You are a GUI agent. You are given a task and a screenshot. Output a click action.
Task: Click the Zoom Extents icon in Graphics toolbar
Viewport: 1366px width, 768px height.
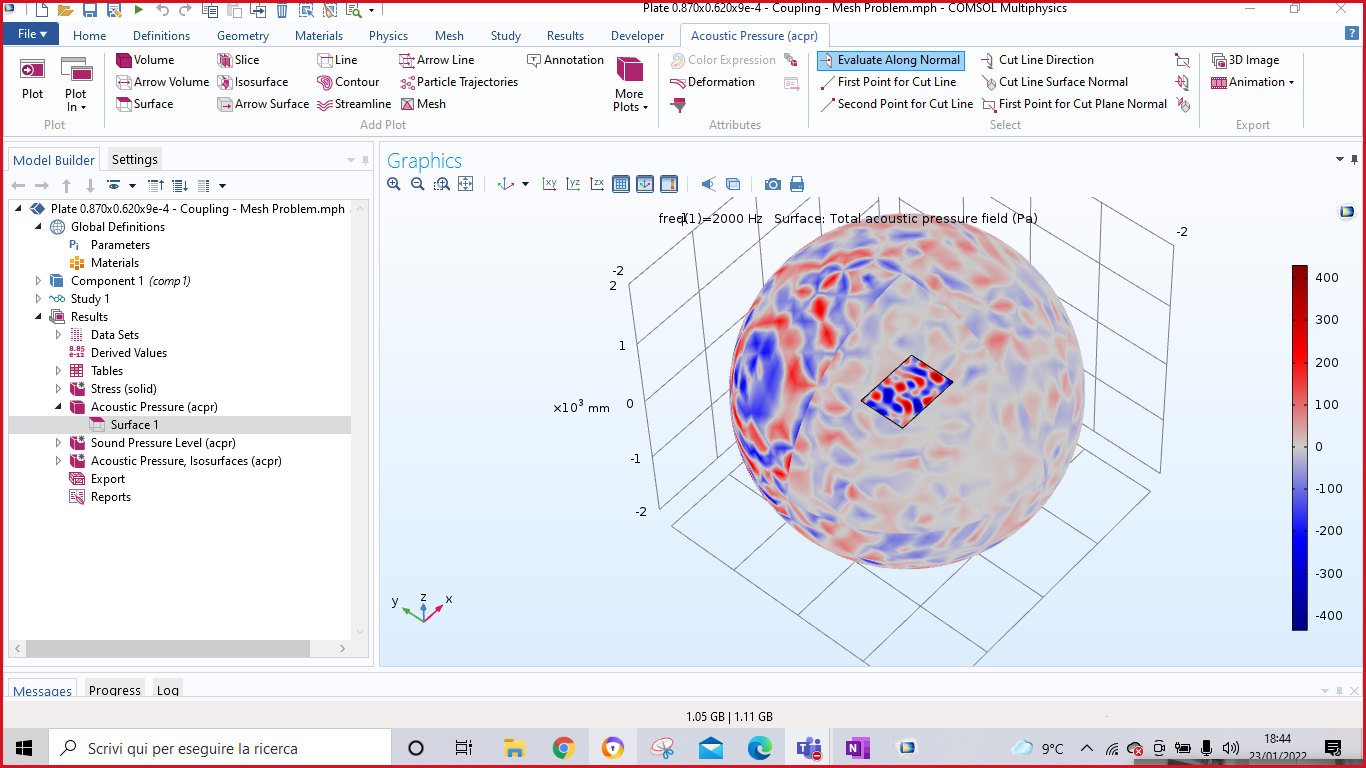466,184
